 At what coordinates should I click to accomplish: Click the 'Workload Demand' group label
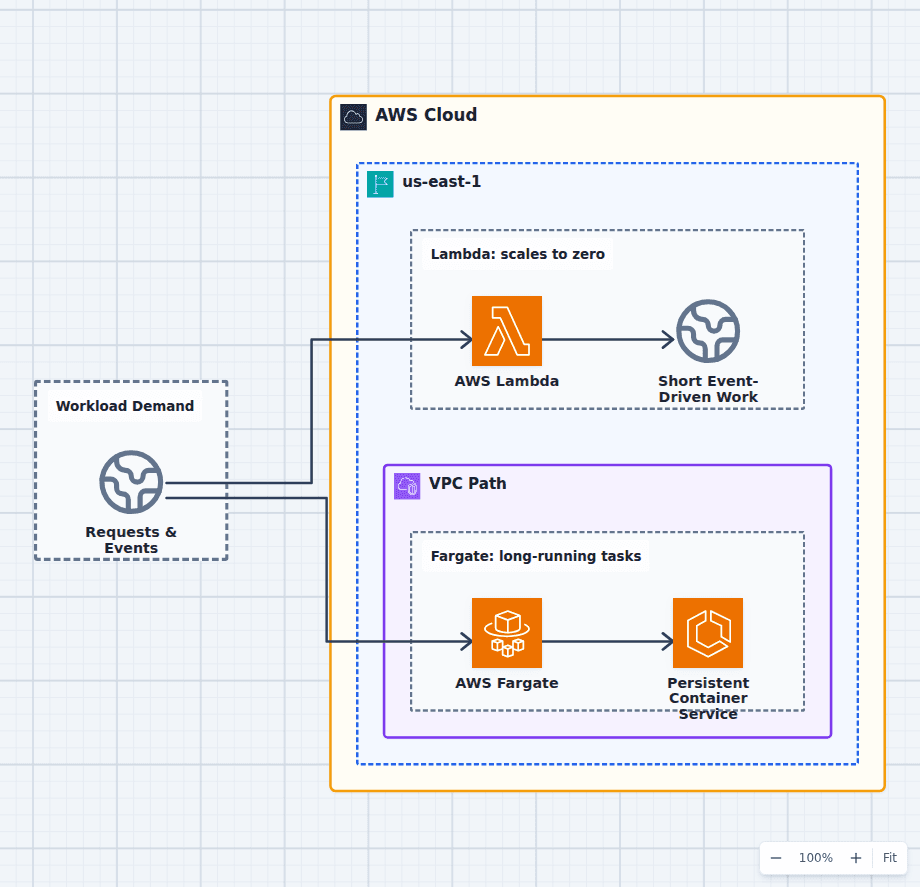(124, 406)
